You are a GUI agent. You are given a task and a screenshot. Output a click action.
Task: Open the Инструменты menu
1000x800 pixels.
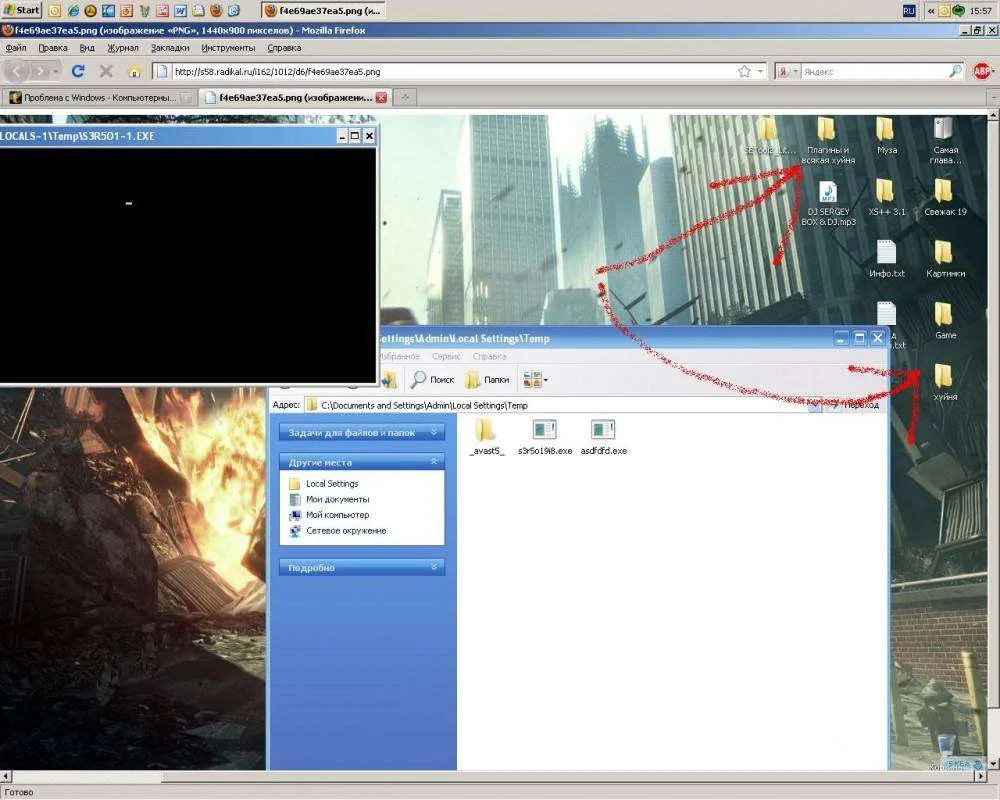(x=228, y=48)
